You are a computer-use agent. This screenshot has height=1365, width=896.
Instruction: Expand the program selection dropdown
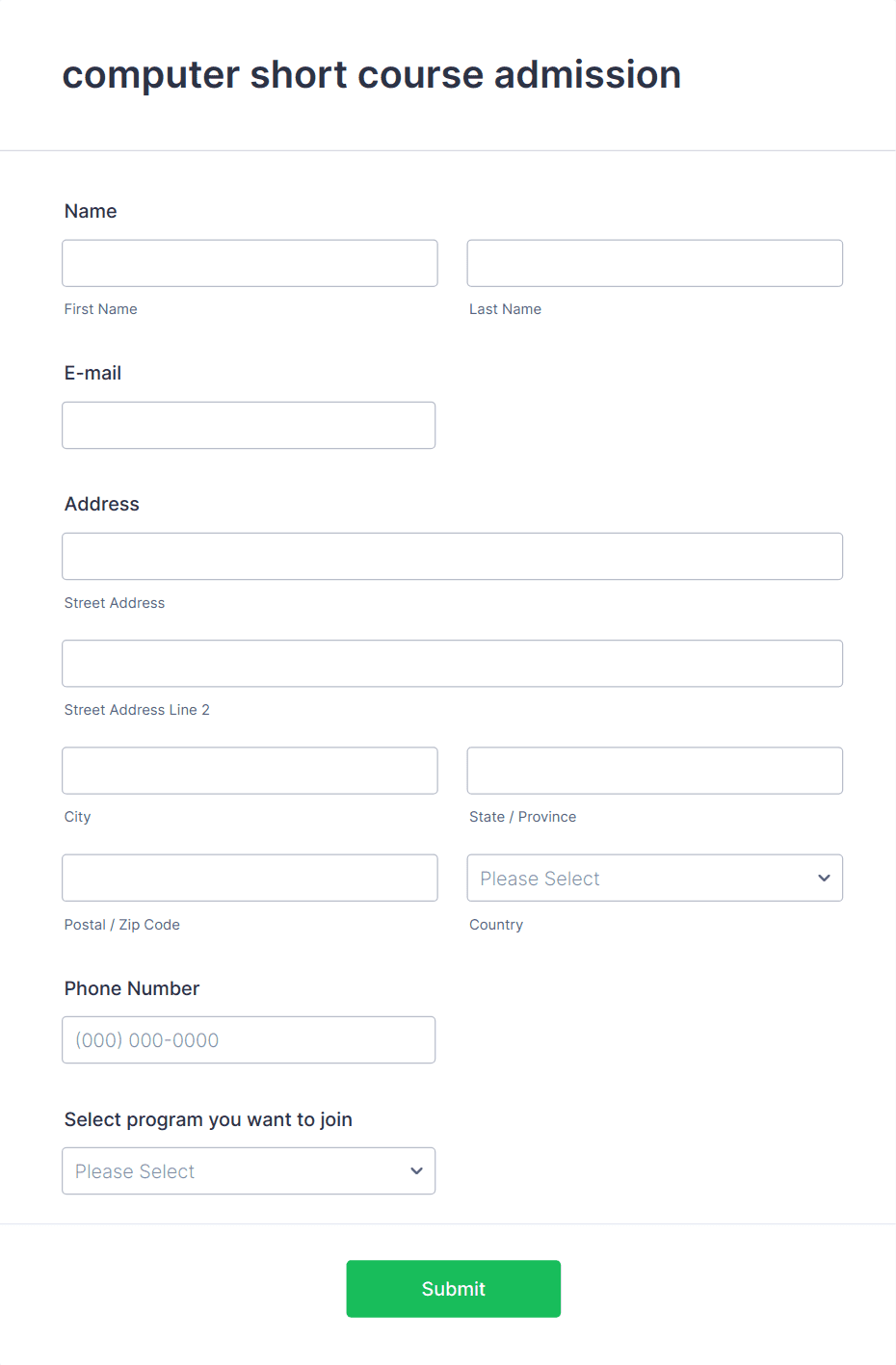click(x=249, y=1170)
